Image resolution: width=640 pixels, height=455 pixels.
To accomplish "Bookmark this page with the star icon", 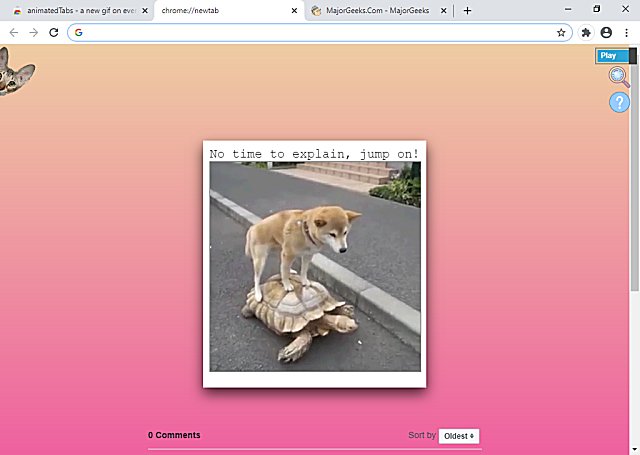I will (562, 32).
